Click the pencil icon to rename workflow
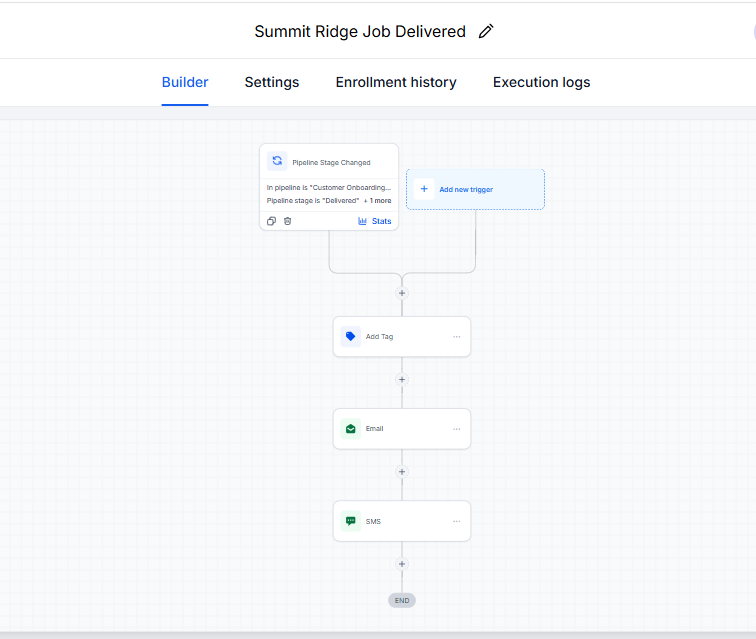The image size is (756, 639). (486, 31)
